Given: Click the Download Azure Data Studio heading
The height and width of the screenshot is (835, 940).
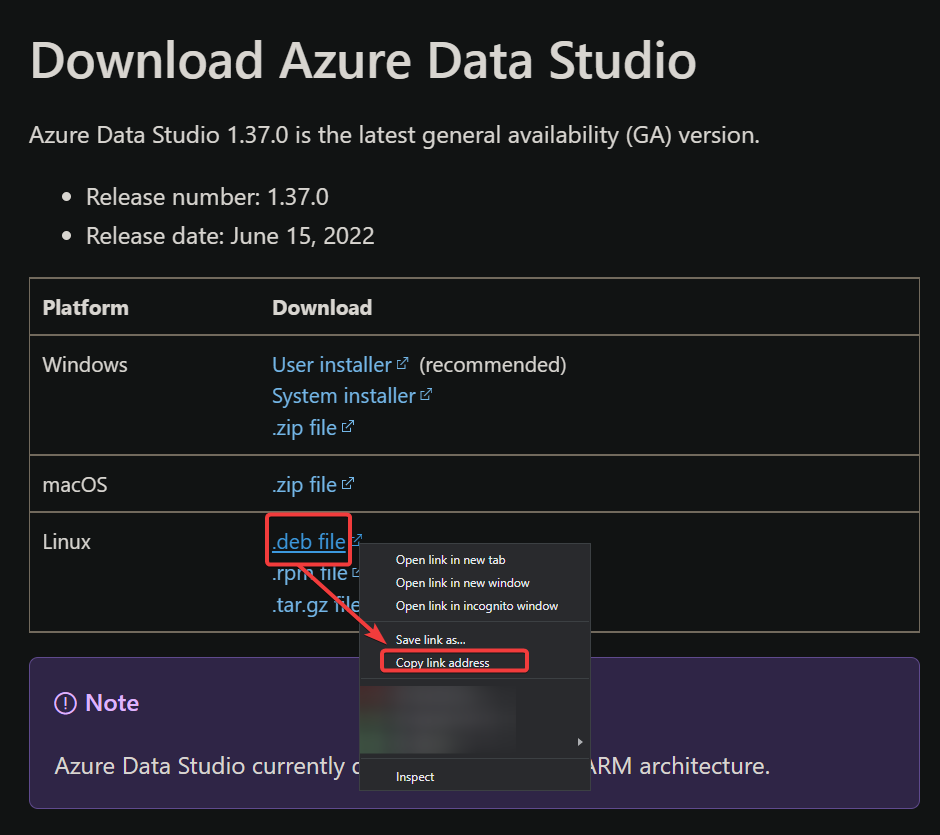Looking at the screenshot, I should pos(363,61).
